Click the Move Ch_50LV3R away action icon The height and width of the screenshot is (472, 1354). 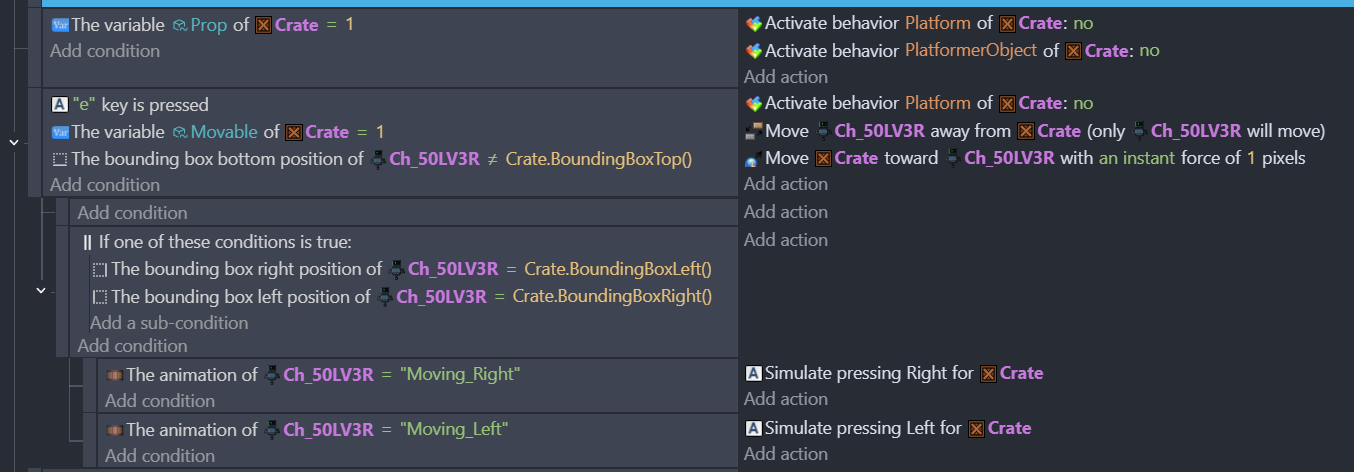tap(754, 131)
